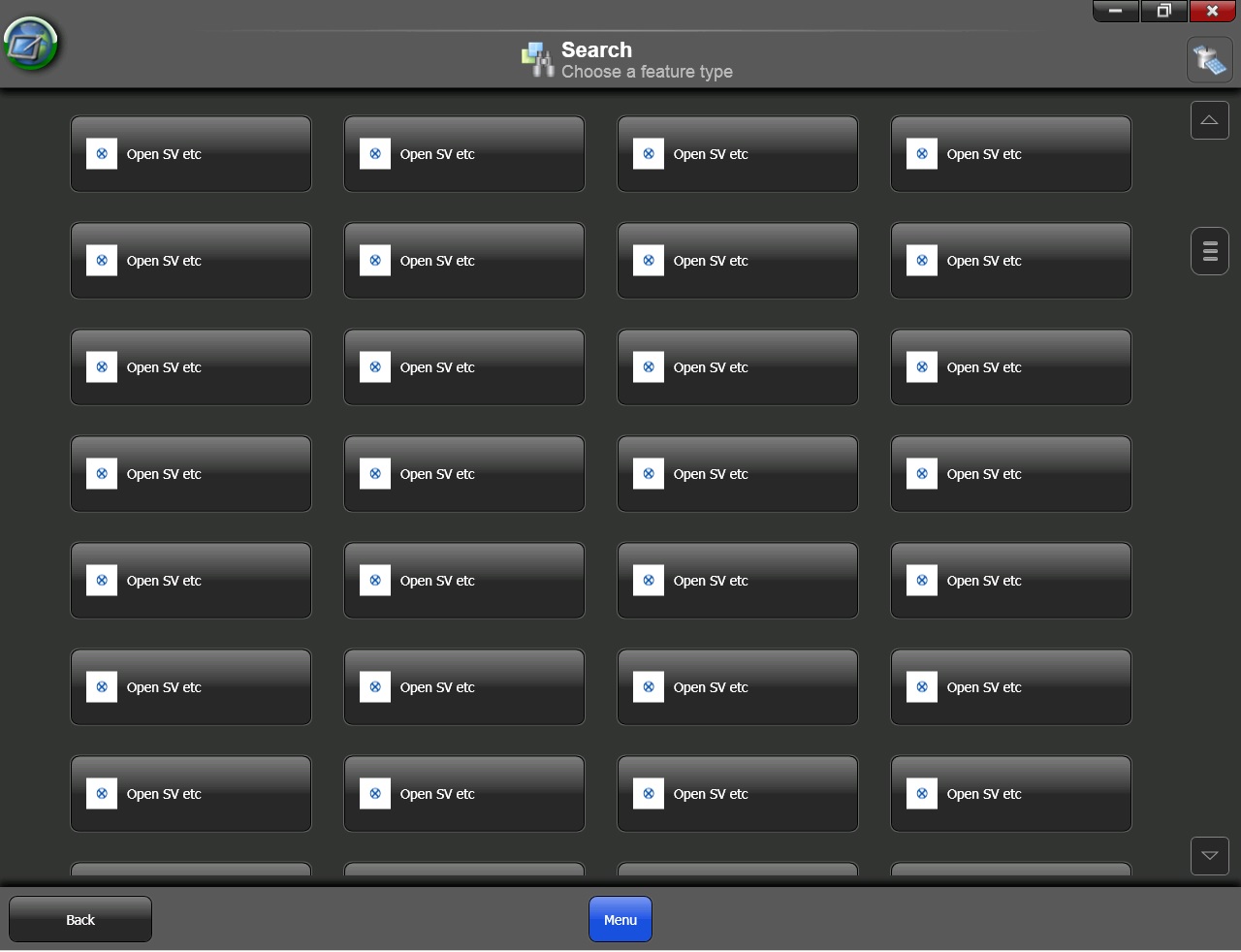Select Open SV etc in the fifth row, third column
This screenshot has height=952, width=1241.
tap(737, 580)
